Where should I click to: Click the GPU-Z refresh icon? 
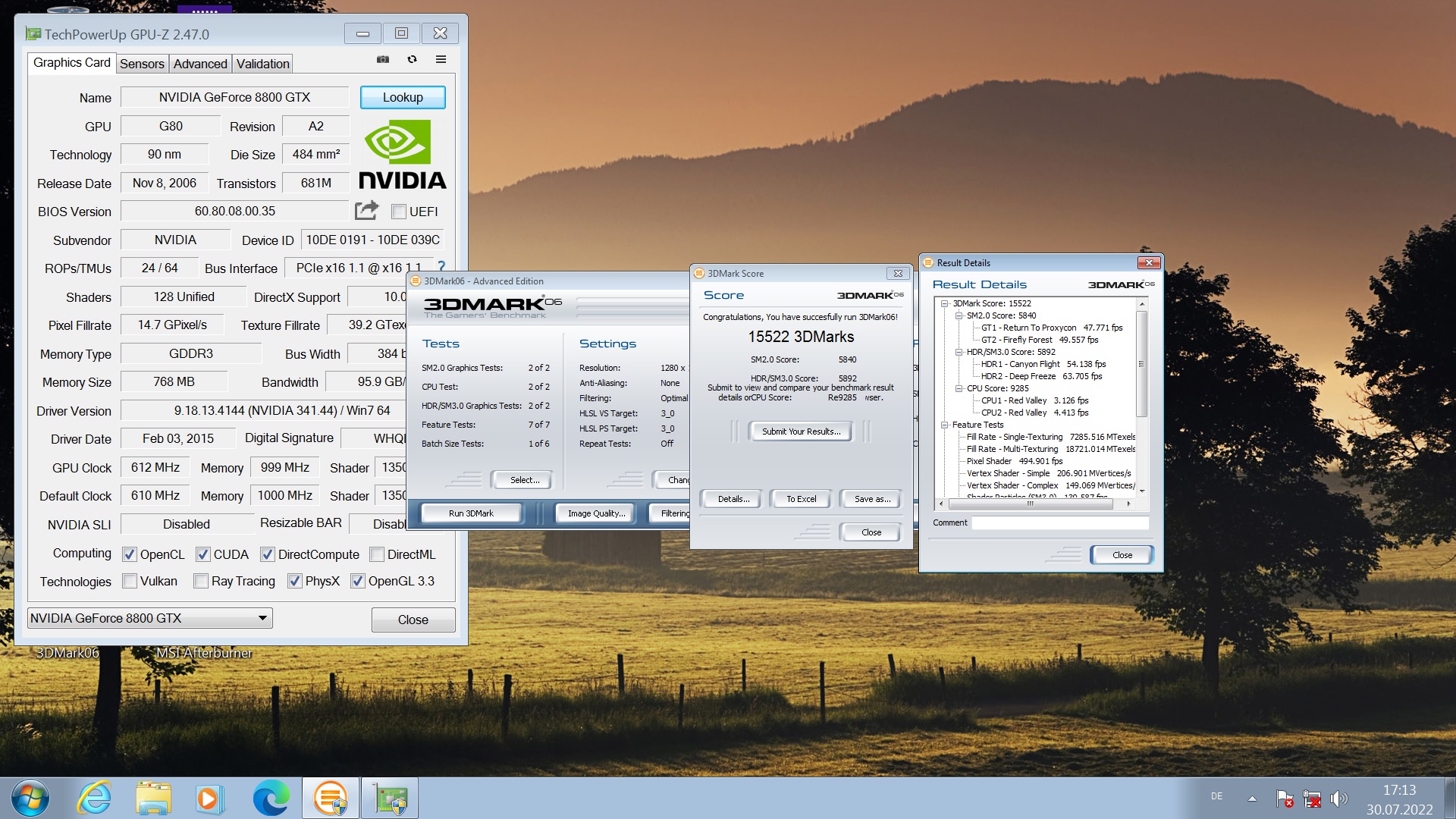(412, 59)
